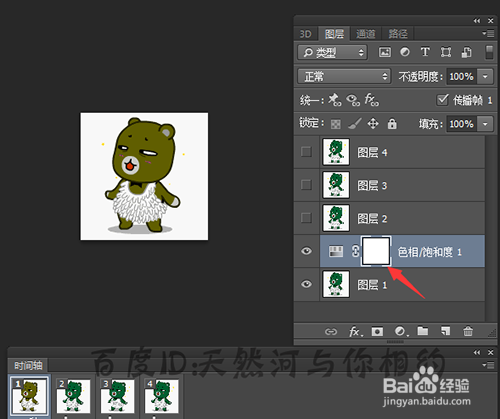Select 图层 3 thumbnail
This screenshot has height=419, width=500.
(336, 185)
